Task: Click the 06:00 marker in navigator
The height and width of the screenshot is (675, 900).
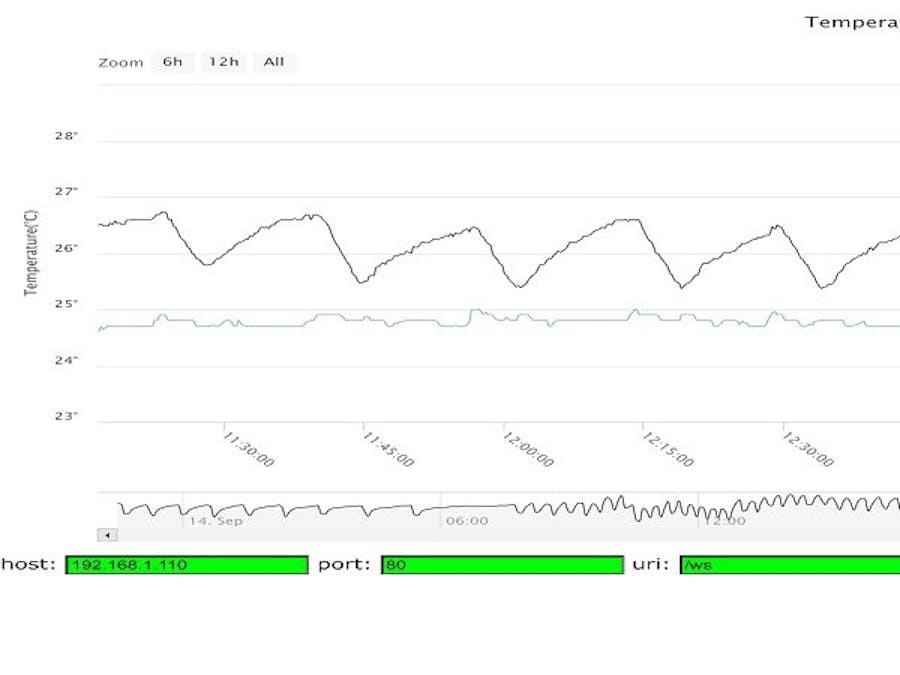Action: 467,521
